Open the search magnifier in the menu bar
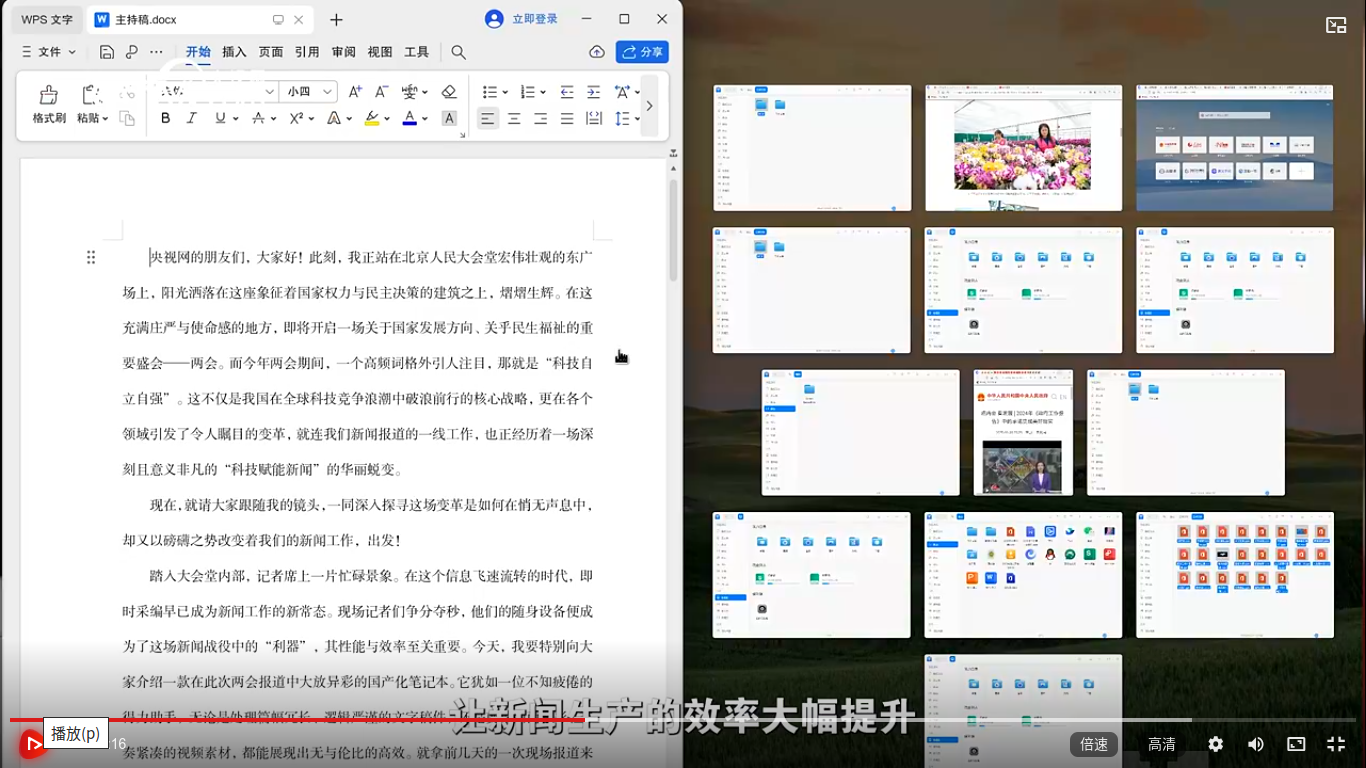The image size is (1366, 768). click(458, 52)
